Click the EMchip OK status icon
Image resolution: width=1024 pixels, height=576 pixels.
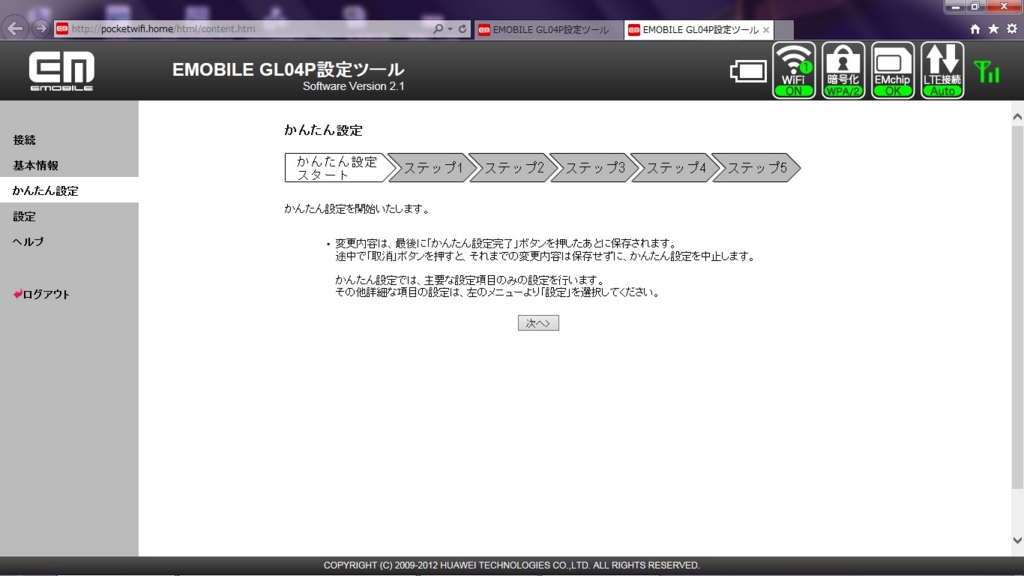pyautogui.click(x=892, y=71)
